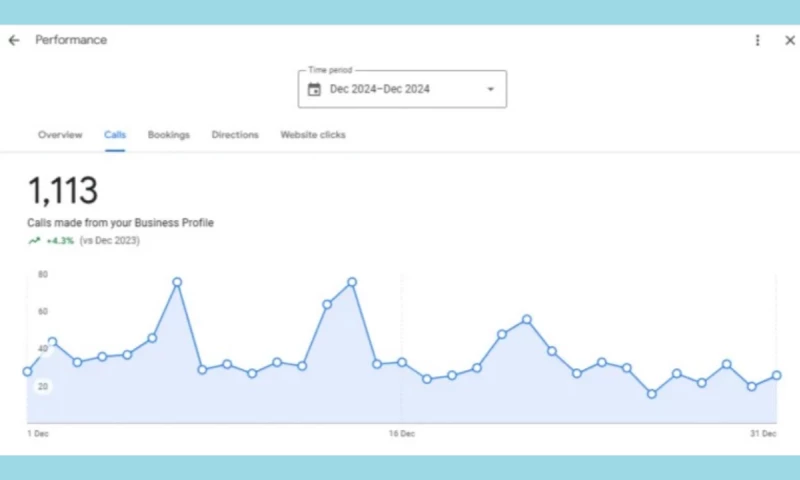This screenshot has width=800, height=480.
Task: Click the '(vs Dec 2023)' comparison text
Action: click(110, 241)
